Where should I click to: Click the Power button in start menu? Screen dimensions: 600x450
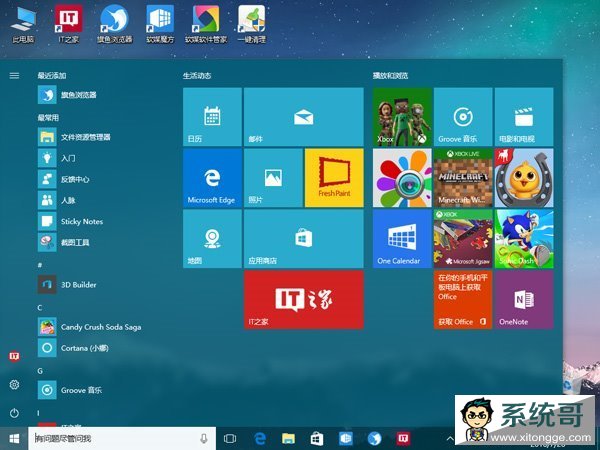tap(14, 413)
